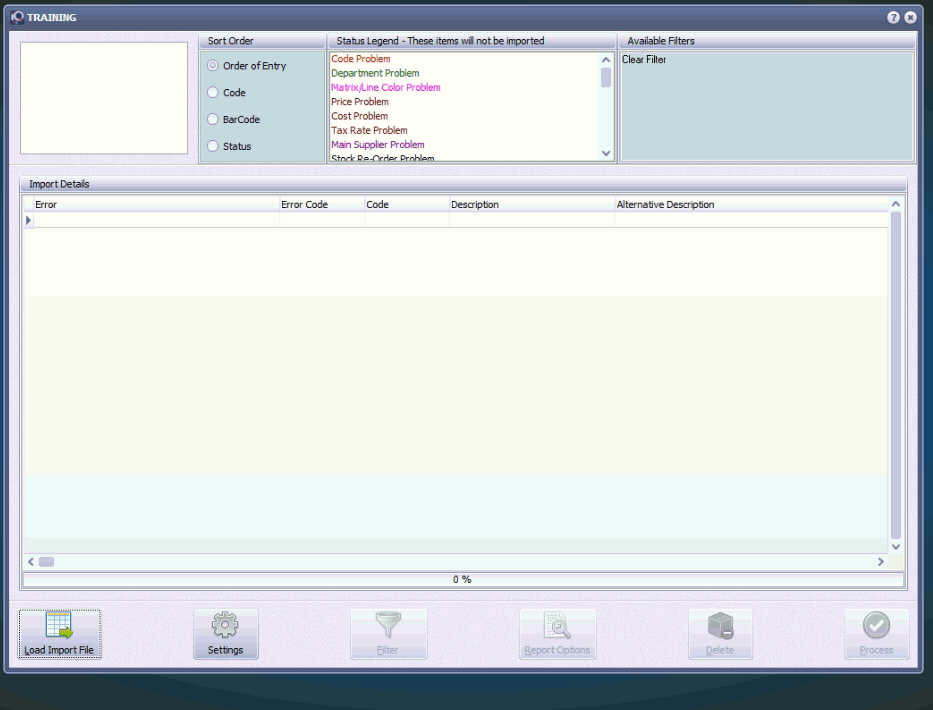Viewport: 933px width, 710px height.
Task: Open the help question mark icon
Action: [893, 17]
